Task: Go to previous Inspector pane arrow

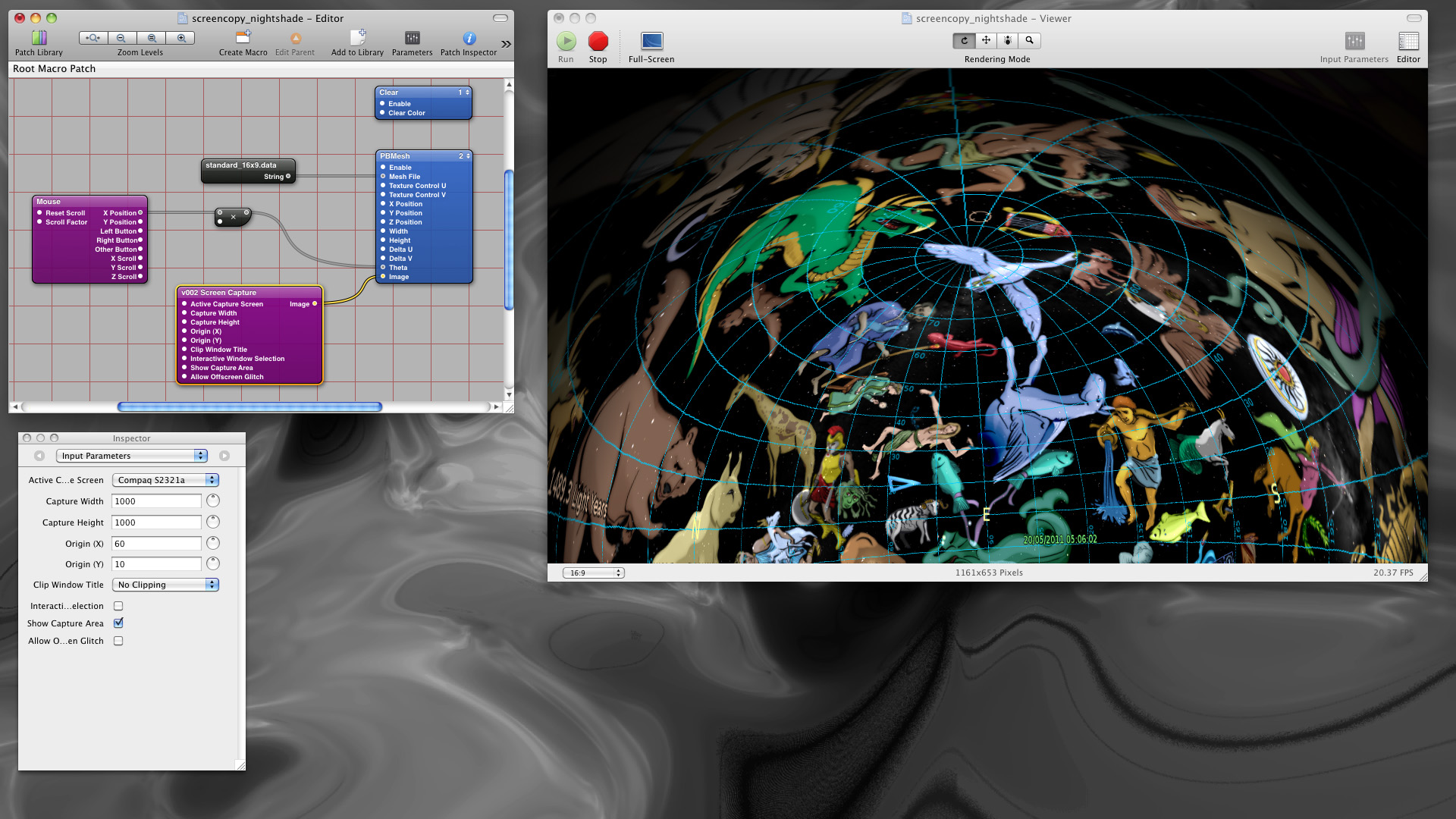Action: coord(39,456)
